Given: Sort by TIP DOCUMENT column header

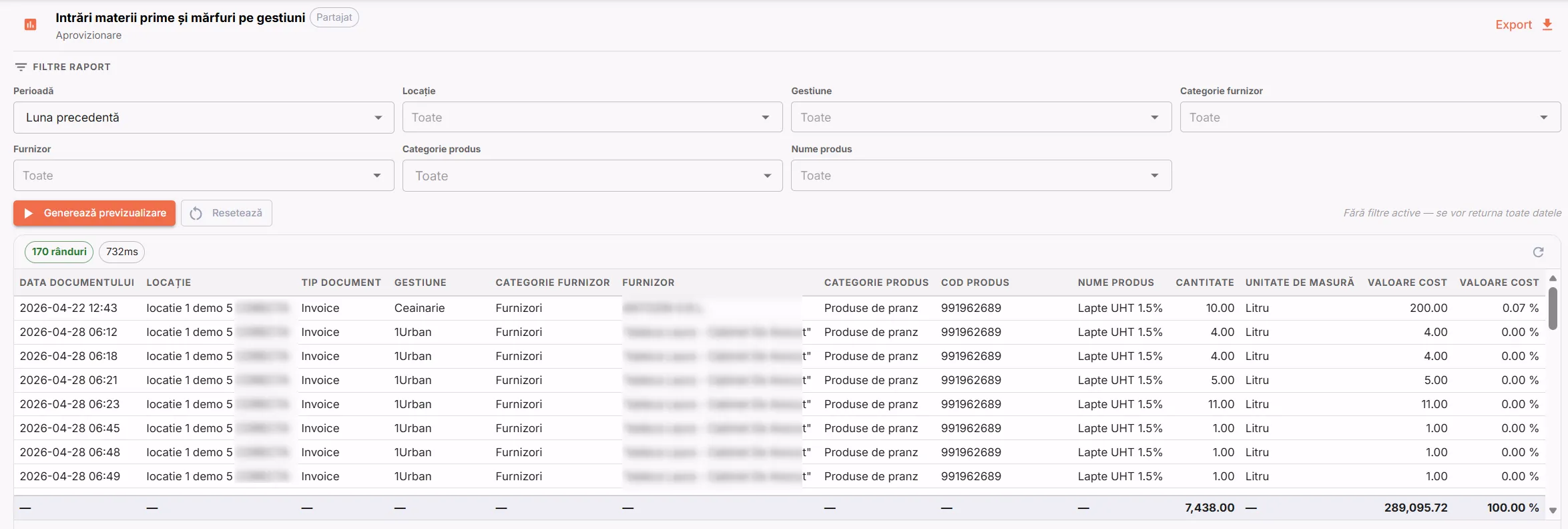Looking at the screenshot, I should (x=341, y=283).
